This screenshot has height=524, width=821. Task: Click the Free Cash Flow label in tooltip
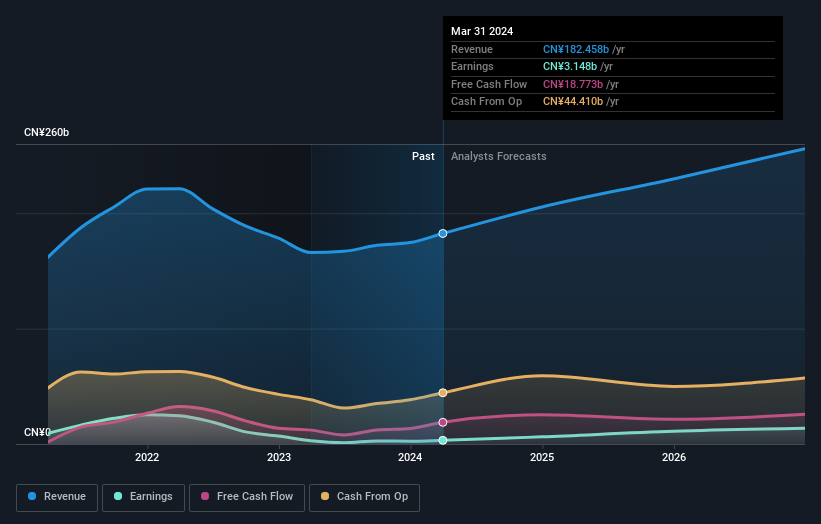(x=489, y=84)
